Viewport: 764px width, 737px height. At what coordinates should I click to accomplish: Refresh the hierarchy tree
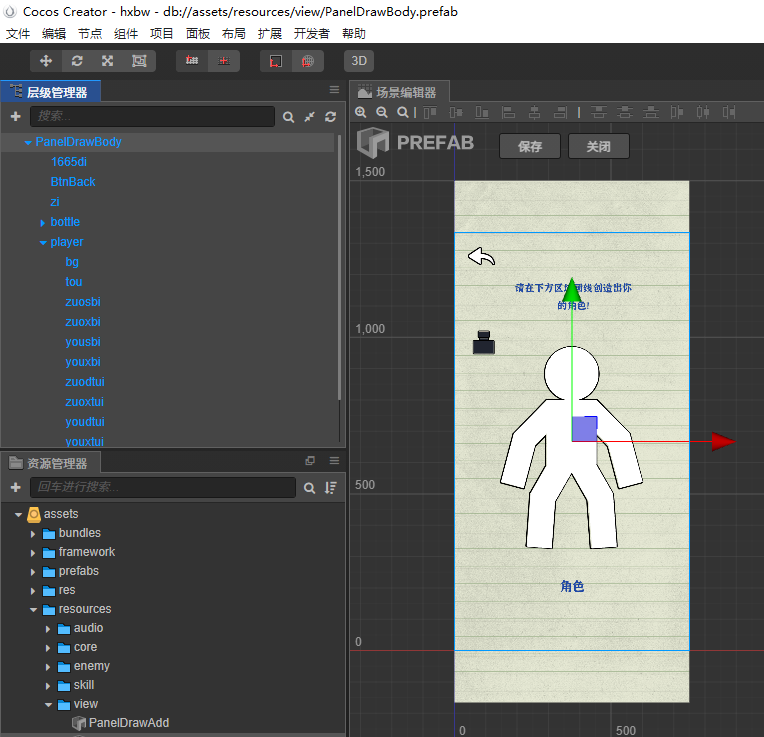click(330, 117)
